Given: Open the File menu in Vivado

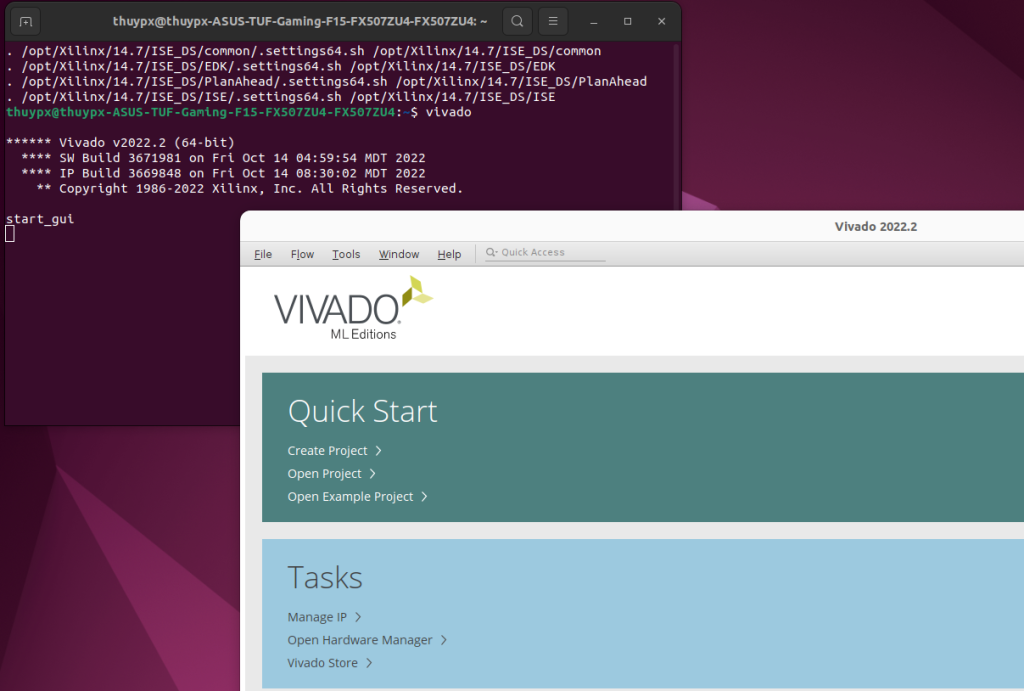Looking at the screenshot, I should 263,254.
